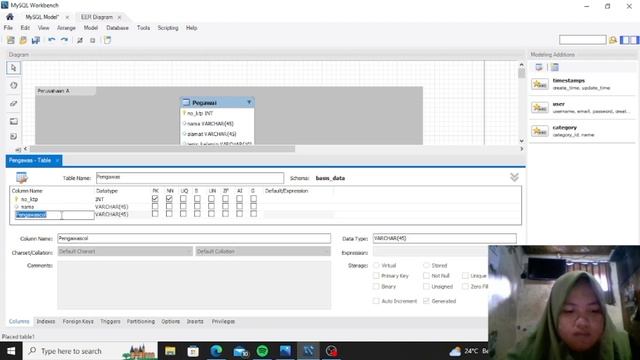This screenshot has height=360, width=640.
Task: Click the open model folder icon
Action: coord(23,40)
